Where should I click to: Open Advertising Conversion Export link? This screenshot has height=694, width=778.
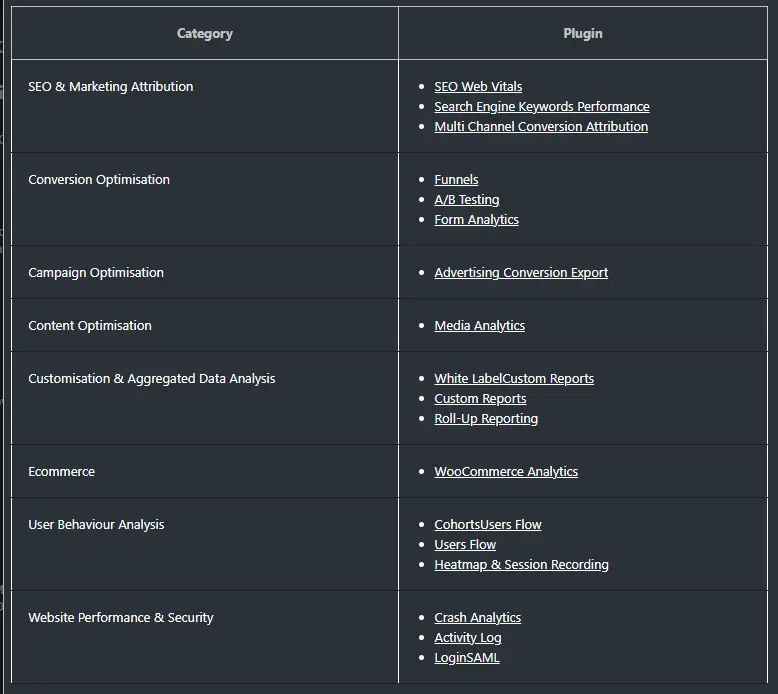pos(521,272)
